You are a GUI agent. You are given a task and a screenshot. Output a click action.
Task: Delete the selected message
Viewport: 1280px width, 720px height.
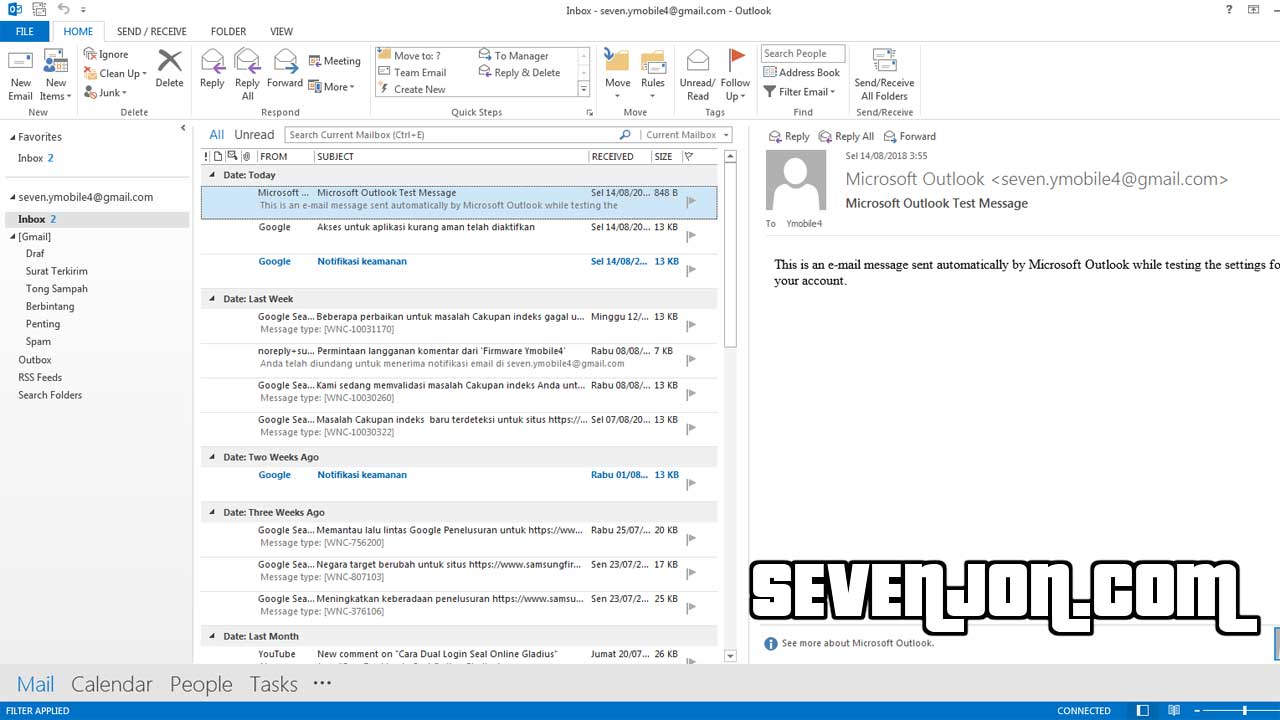[x=169, y=70]
